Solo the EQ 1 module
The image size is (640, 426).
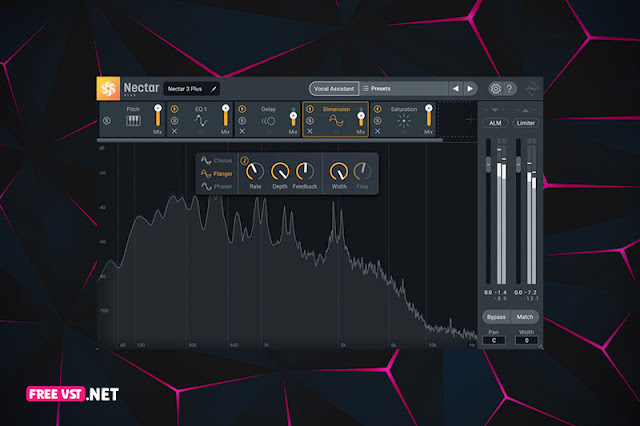pos(174,121)
